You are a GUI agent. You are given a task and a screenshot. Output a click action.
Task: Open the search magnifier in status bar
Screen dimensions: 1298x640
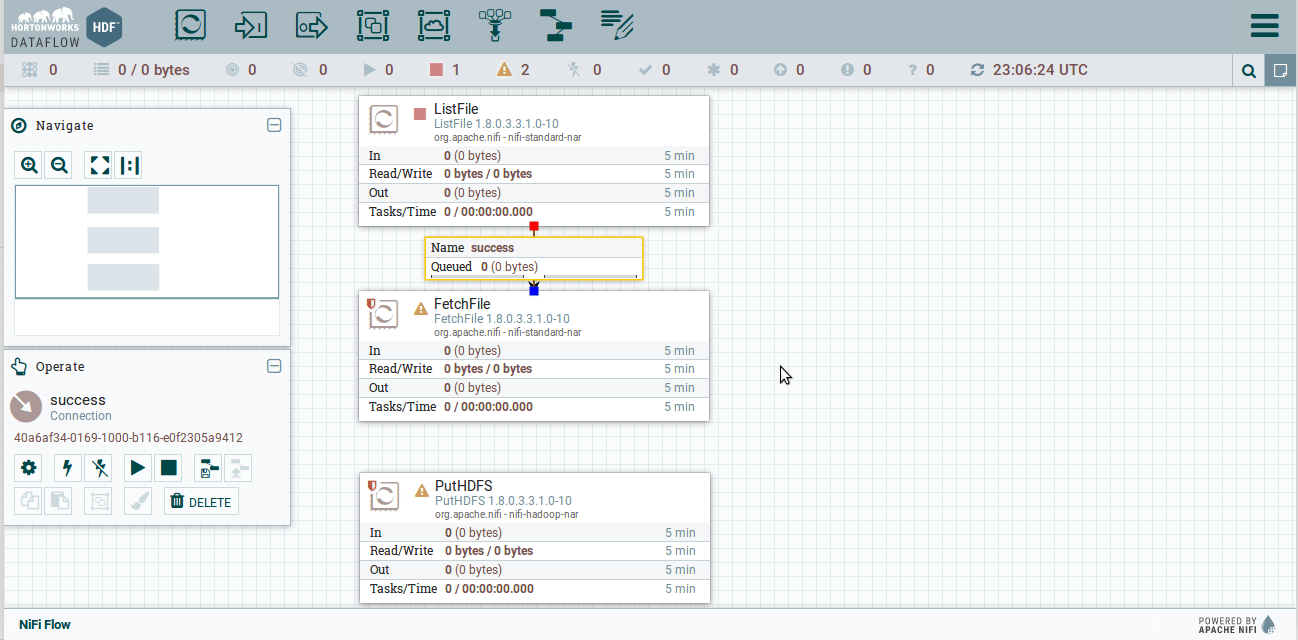coord(1248,71)
